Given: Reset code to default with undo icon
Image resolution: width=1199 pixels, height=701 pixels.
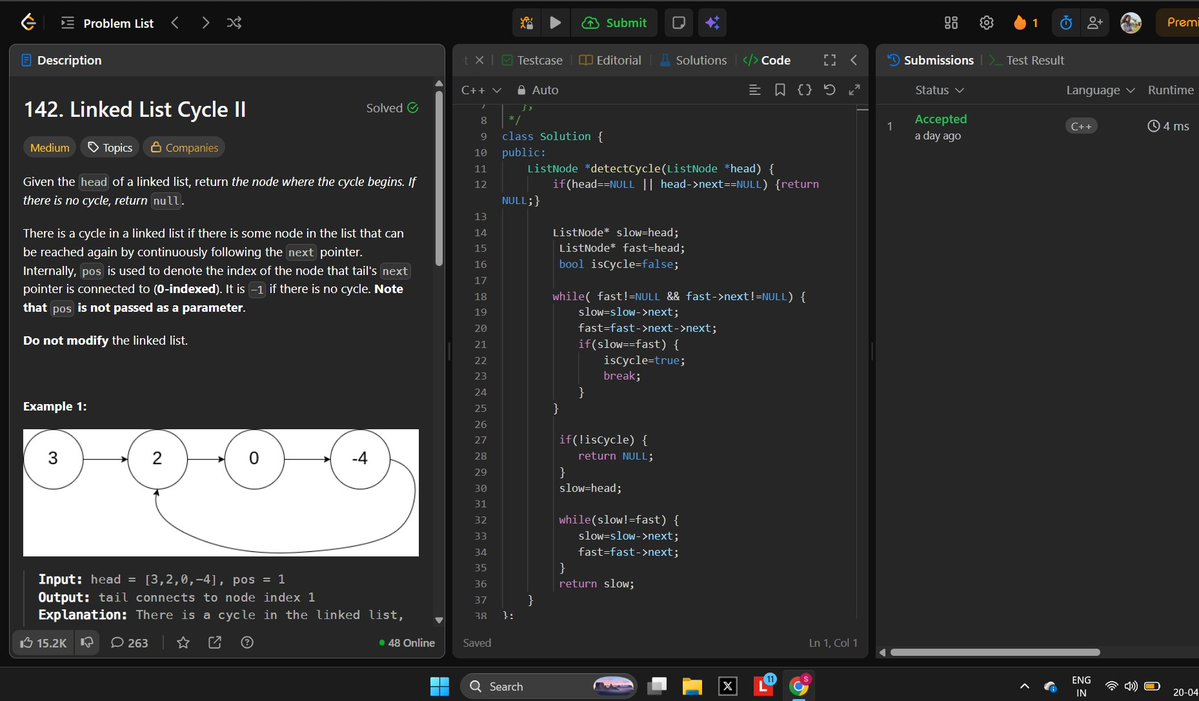Looking at the screenshot, I should pyautogui.click(x=829, y=89).
